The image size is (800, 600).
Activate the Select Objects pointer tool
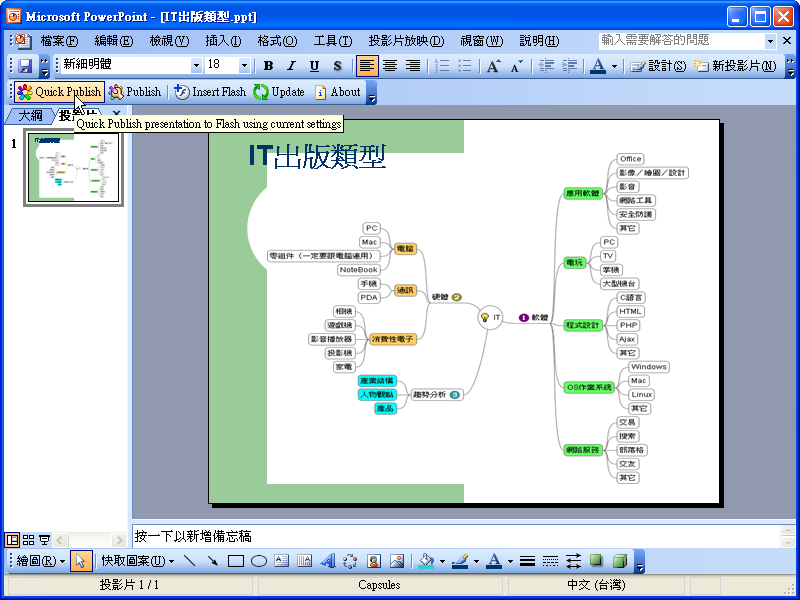(x=81, y=561)
